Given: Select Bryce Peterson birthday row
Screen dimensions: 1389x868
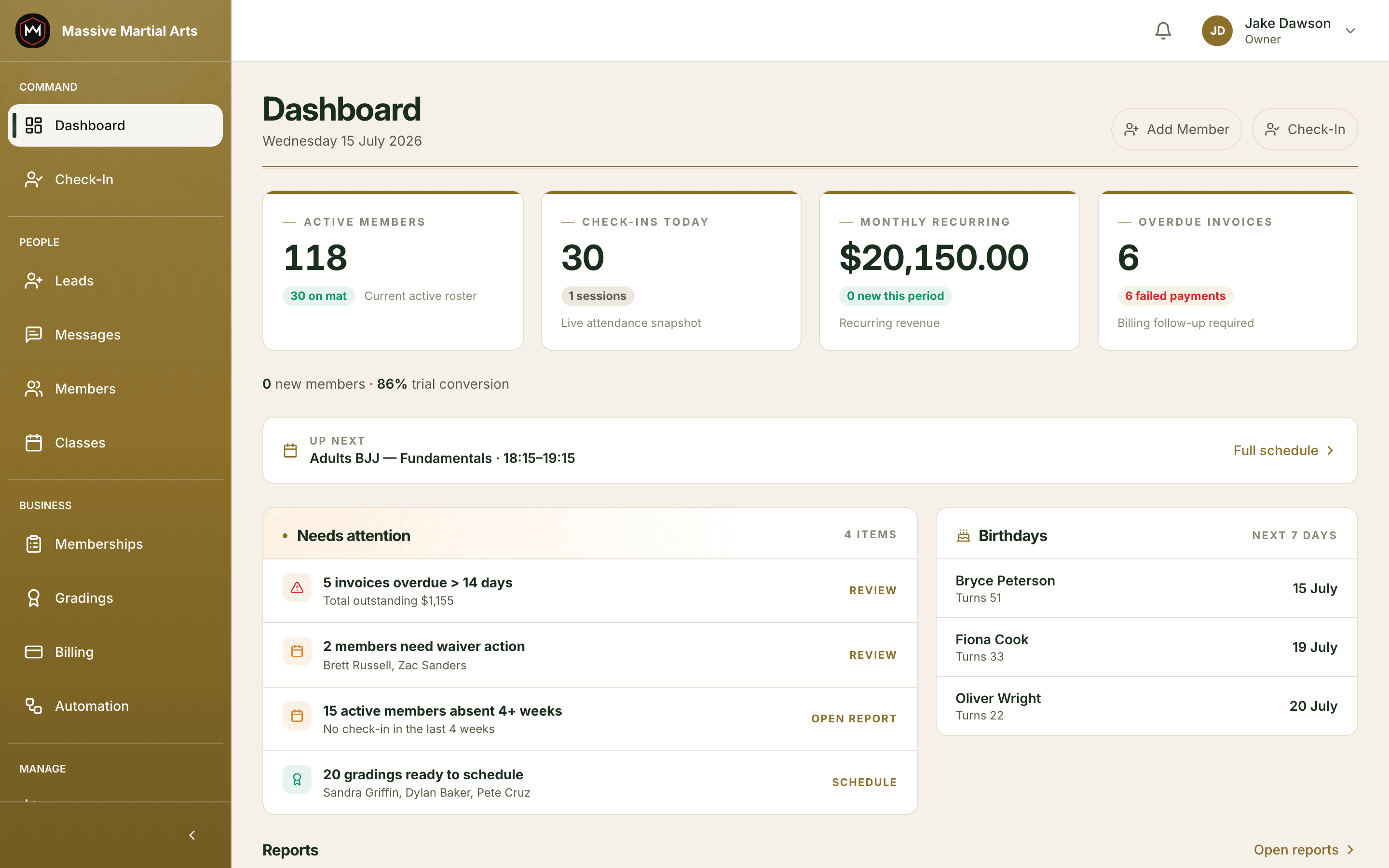Looking at the screenshot, I should click(1146, 588).
